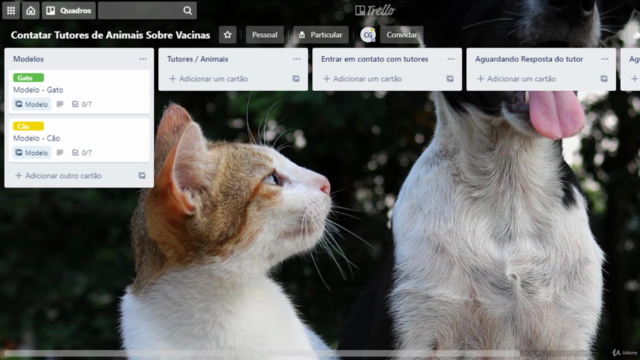Click board title Contatar Tutores de Animais
Screen dimensions: 640x360
pos(110,35)
